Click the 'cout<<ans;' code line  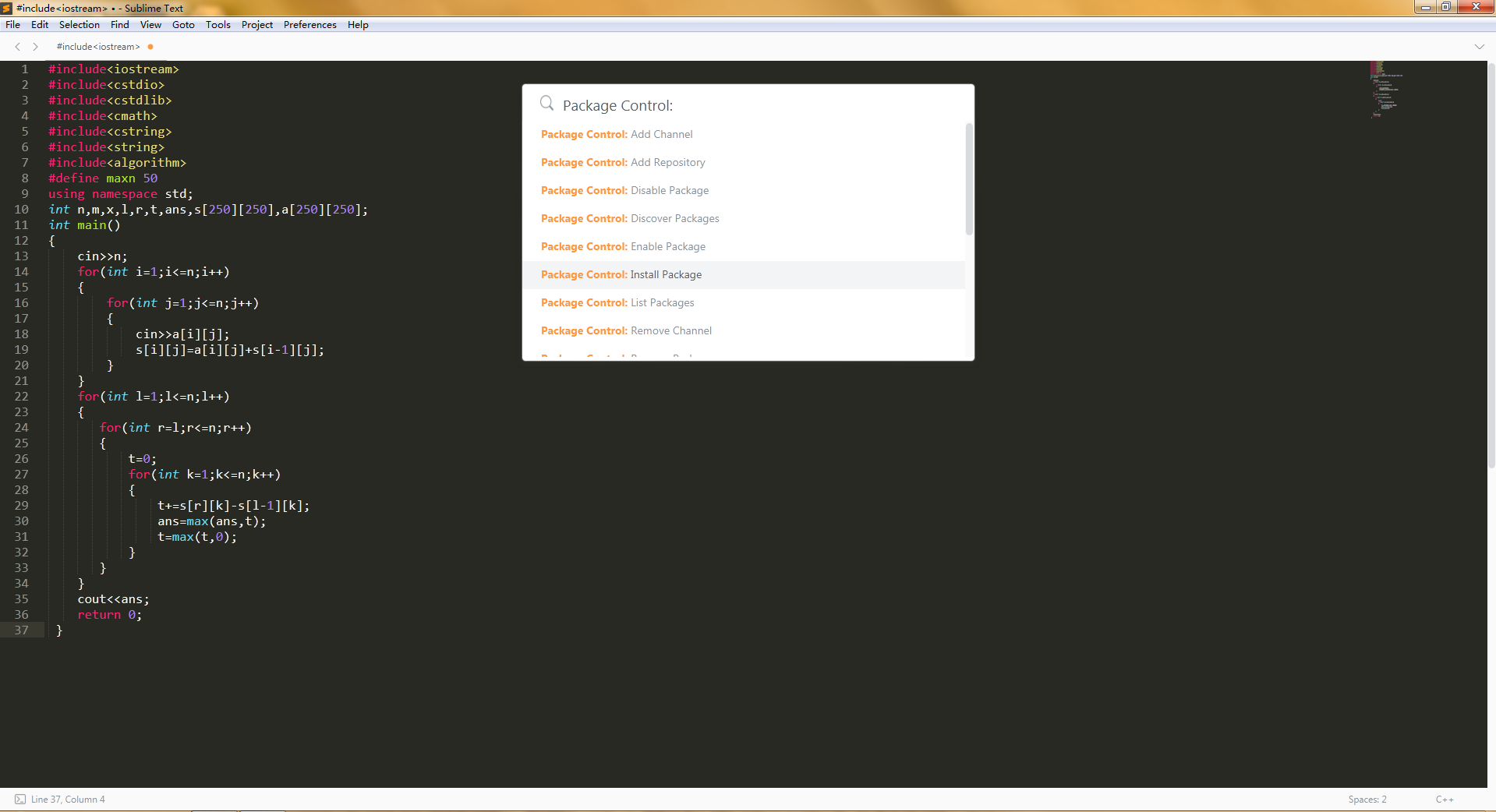point(113,599)
